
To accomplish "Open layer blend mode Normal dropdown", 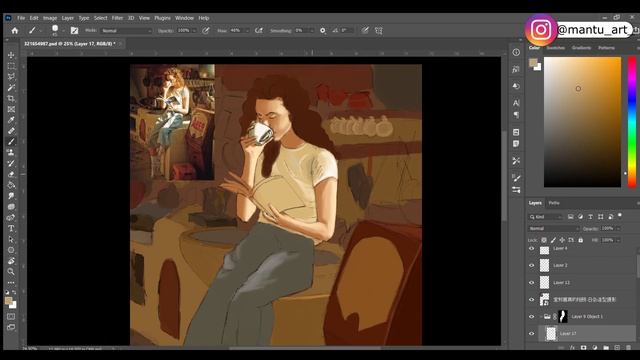I will click(x=554, y=229).
